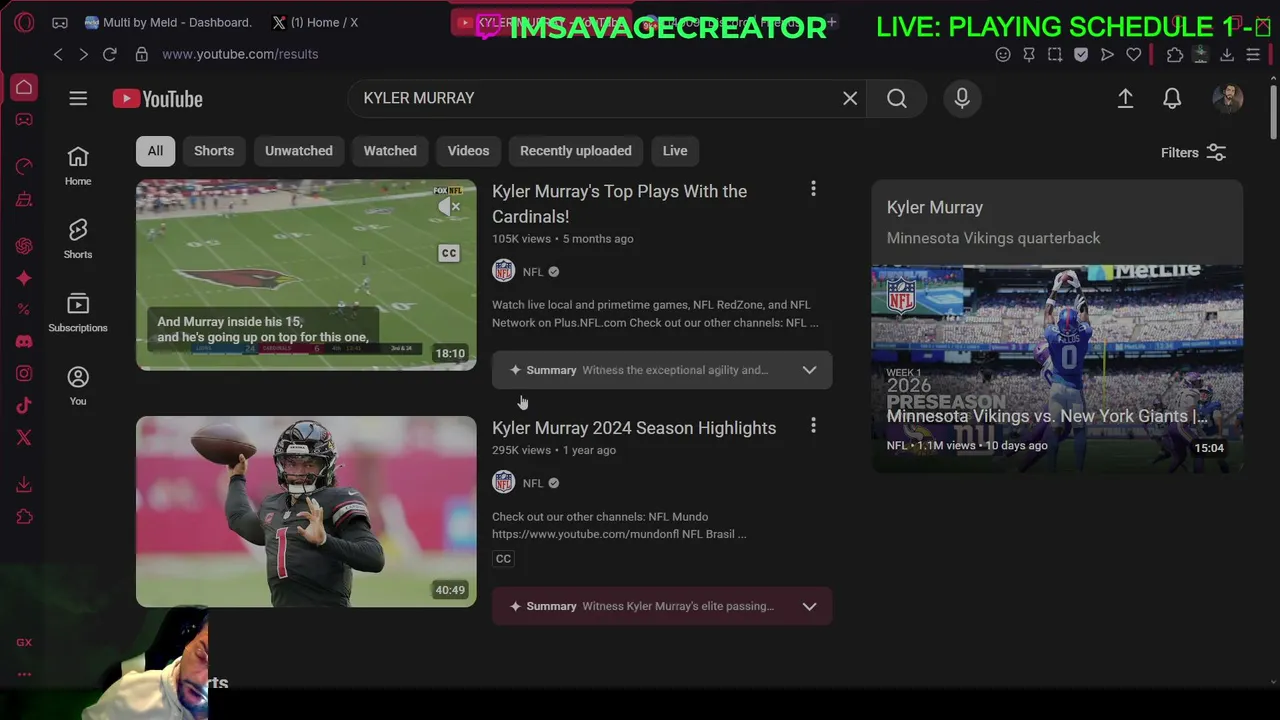This screenshot has width=1280, height=720.
Task: Open YouTube notifications bell
Action: (1172, 98)
